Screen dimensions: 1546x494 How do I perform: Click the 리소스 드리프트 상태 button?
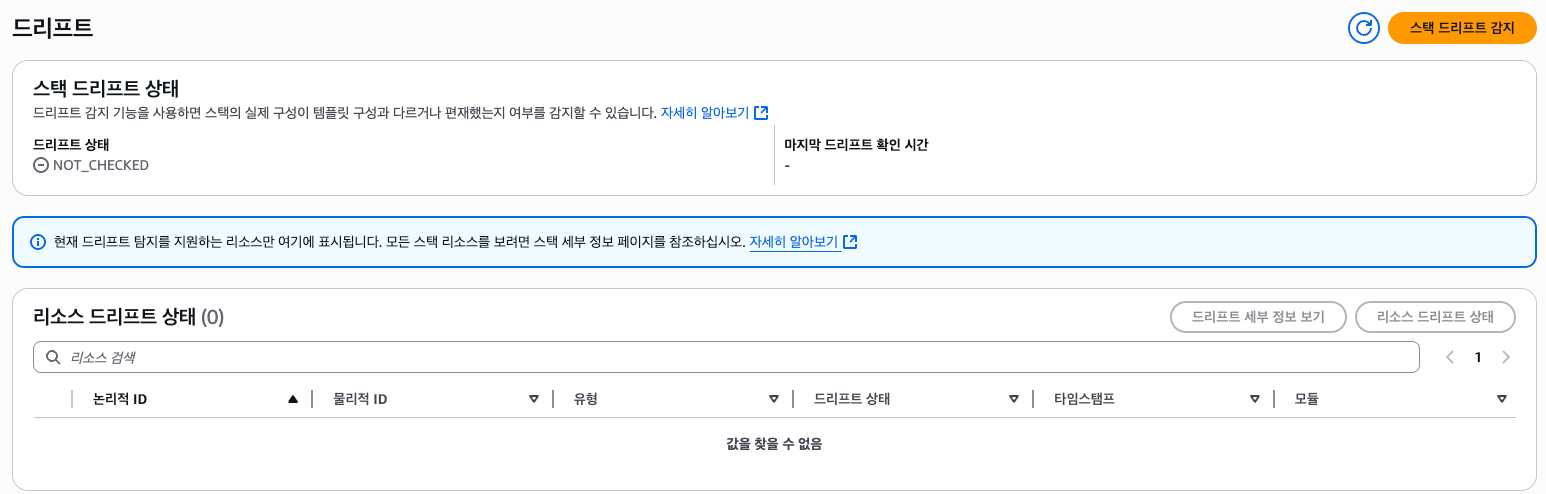(1435, 317)
